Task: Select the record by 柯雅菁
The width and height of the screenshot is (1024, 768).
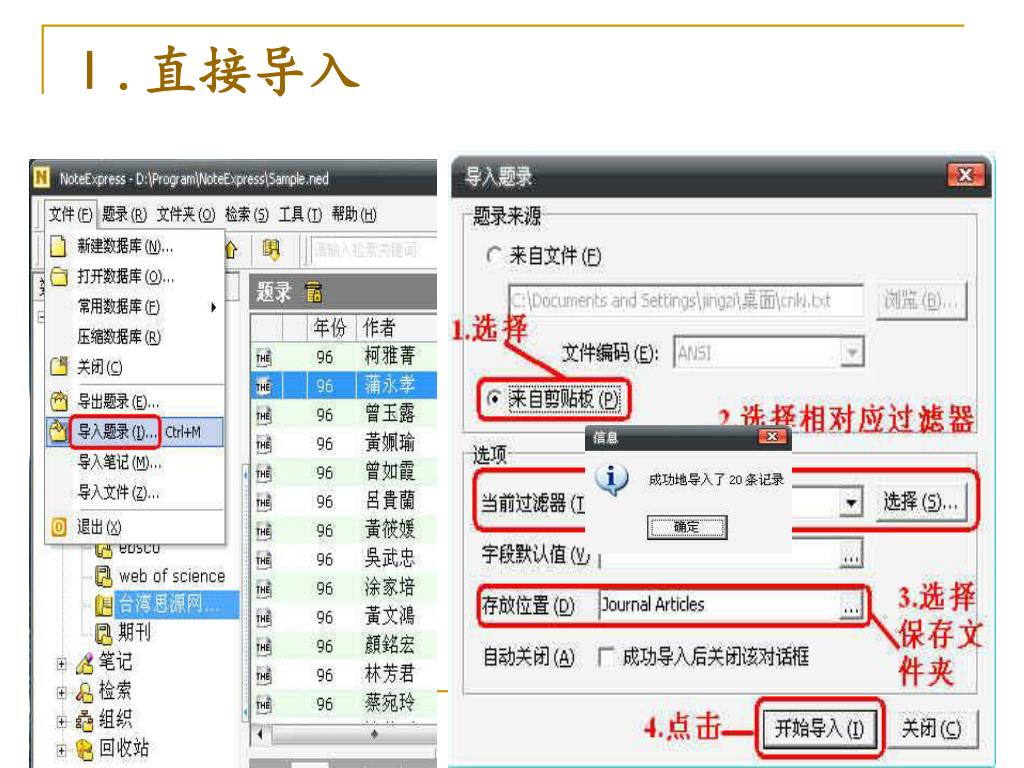Action: 344,356
